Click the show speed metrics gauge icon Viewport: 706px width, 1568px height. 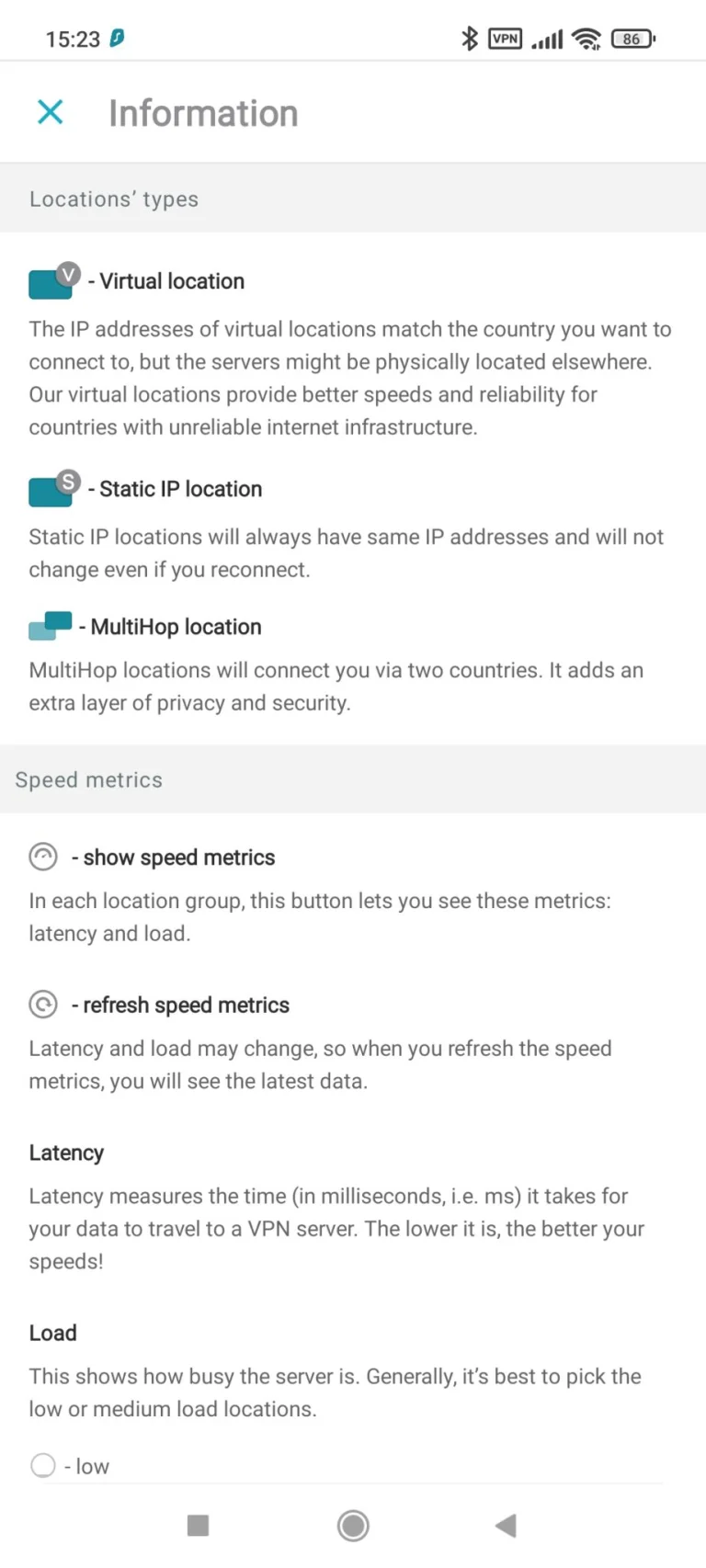[x=42, y=857]
